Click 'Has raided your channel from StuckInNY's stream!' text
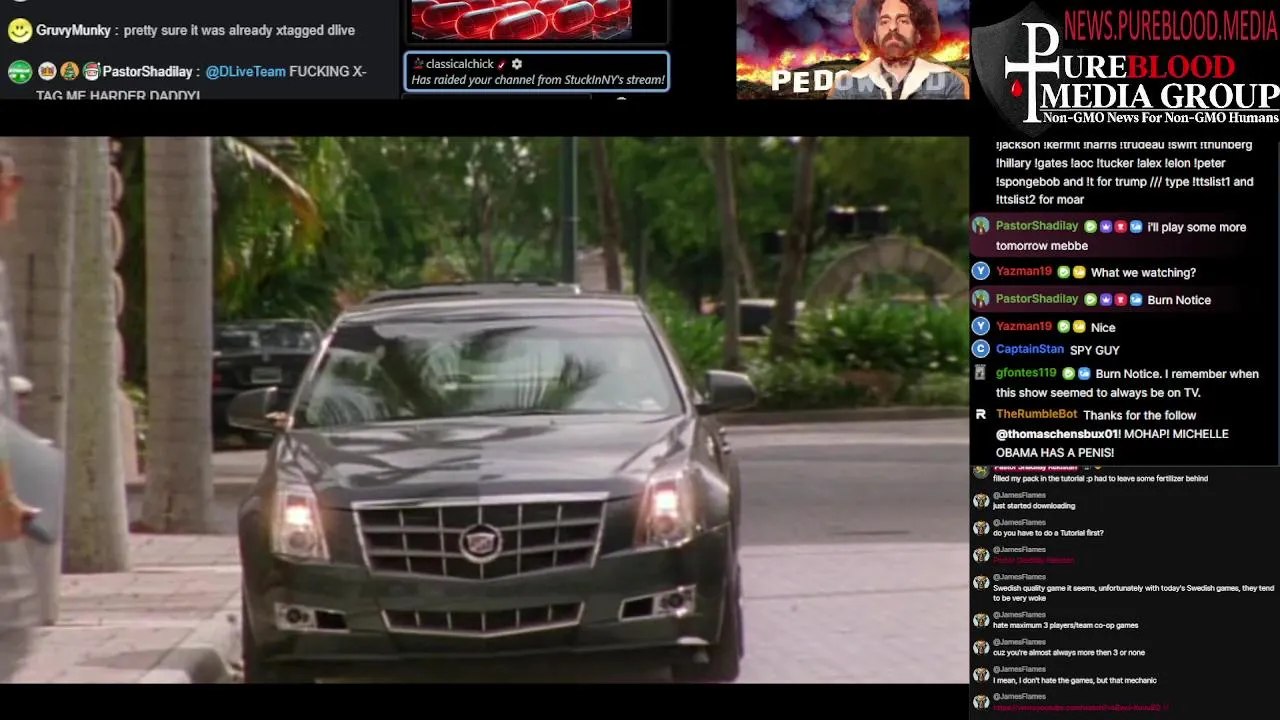 click(538, 80)
